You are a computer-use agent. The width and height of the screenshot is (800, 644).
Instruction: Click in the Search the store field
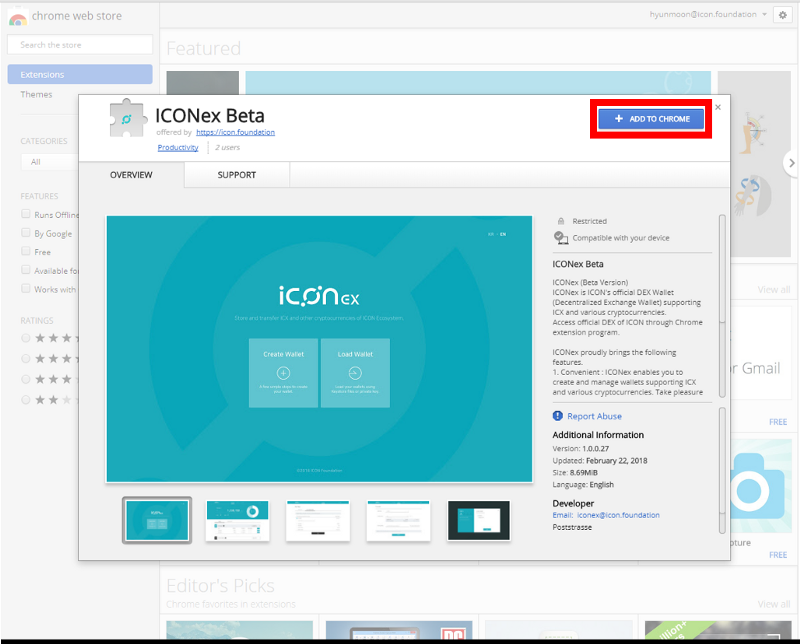point(80,45)
